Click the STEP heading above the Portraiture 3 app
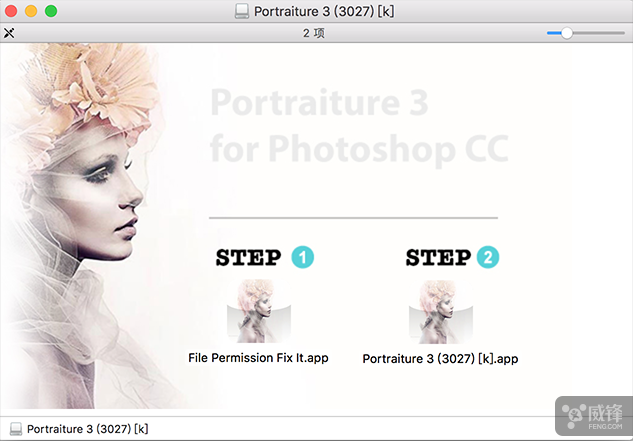Screen dimensions: 633x441 (x=437, y=258)
